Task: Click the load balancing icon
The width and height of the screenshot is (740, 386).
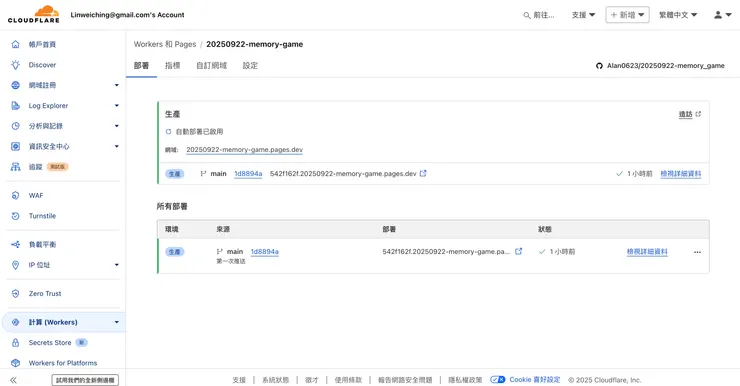Action: pyautogui.click(x=16, y=244)
